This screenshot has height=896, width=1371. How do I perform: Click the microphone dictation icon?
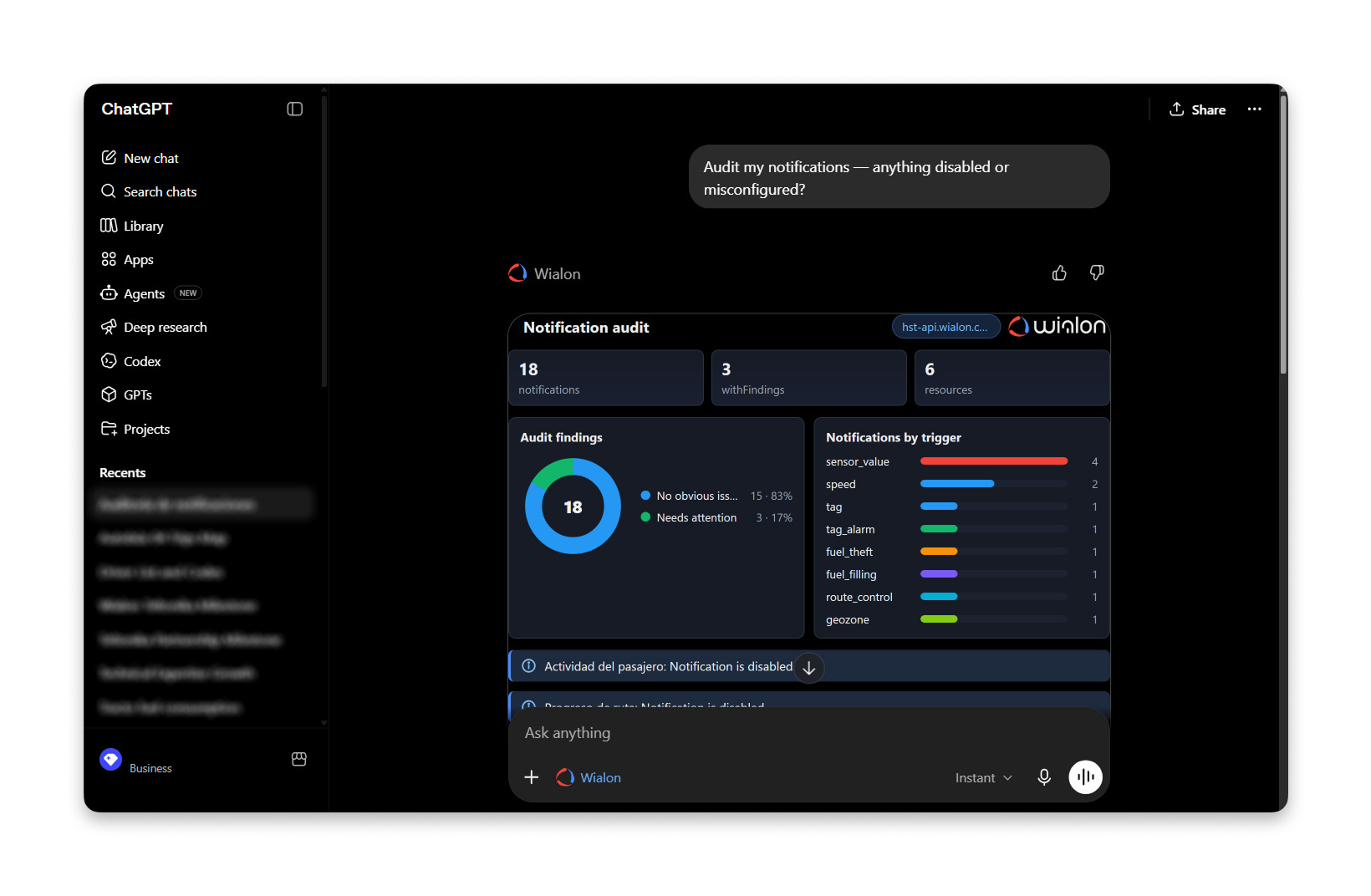1044,777
